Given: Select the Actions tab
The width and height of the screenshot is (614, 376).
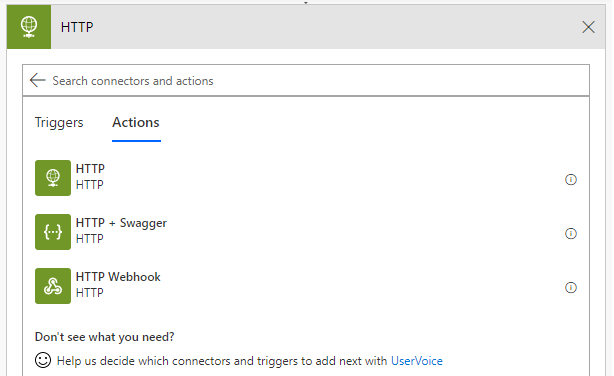Looking at the screenshot, I should (x=136, y=123).
